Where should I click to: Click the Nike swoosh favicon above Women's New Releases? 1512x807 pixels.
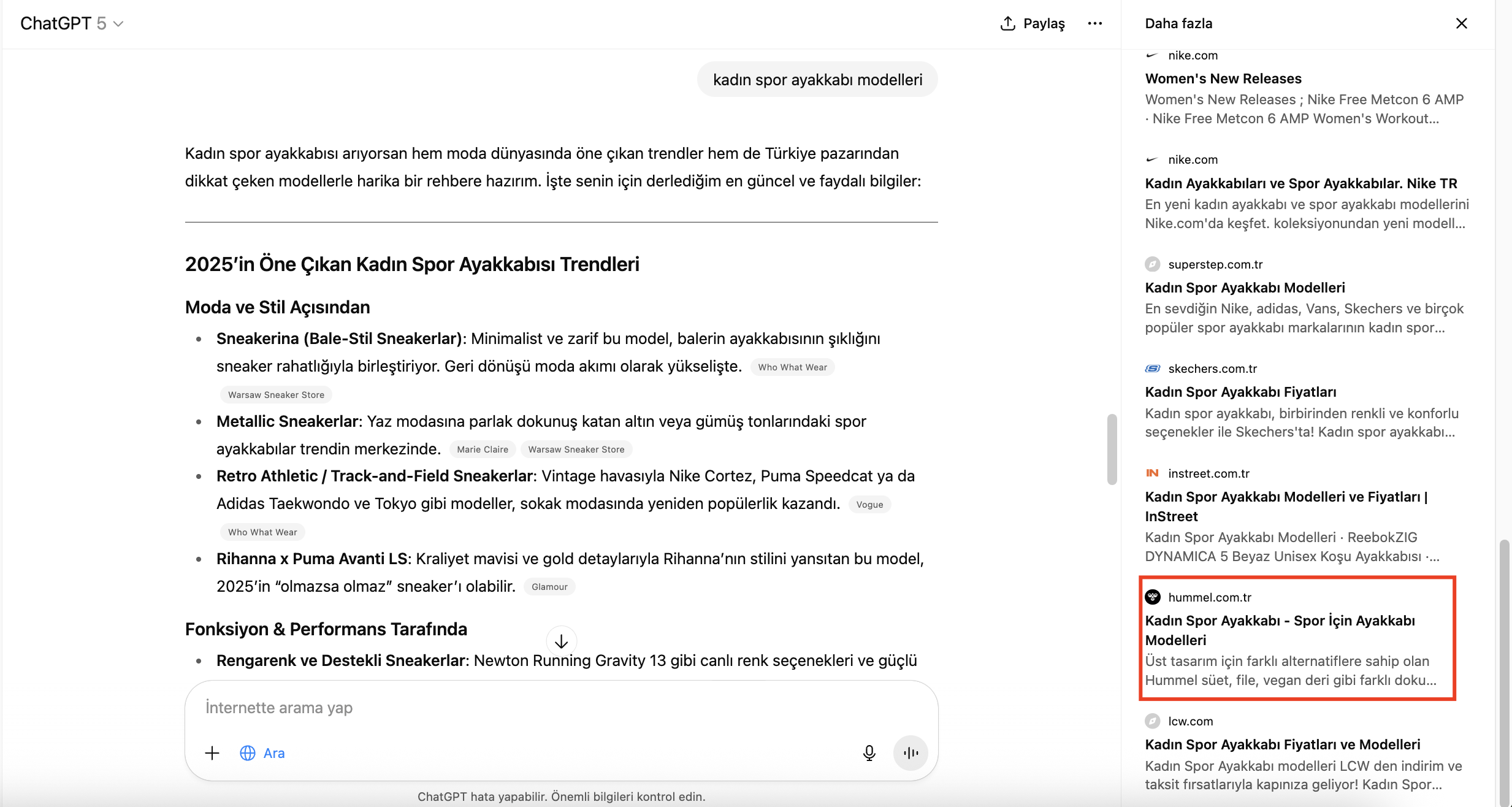coord(1152,55)
